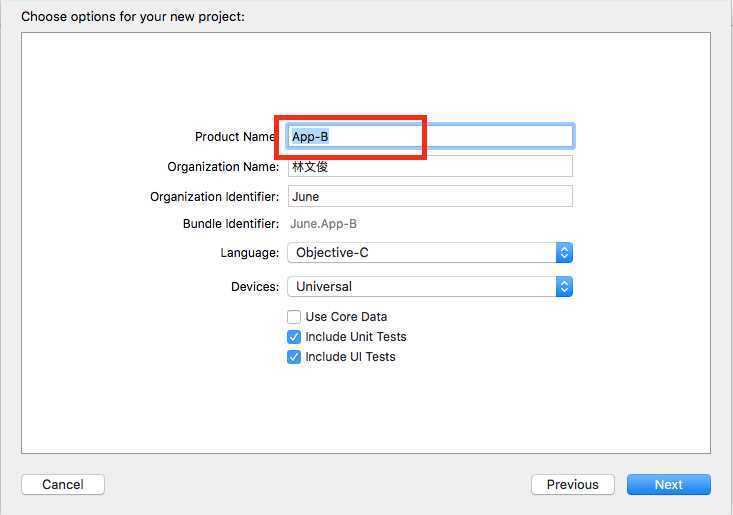Click the "Organization Name:" label
The height and width of the screenshot is (515, 733).
click(223, 167)
